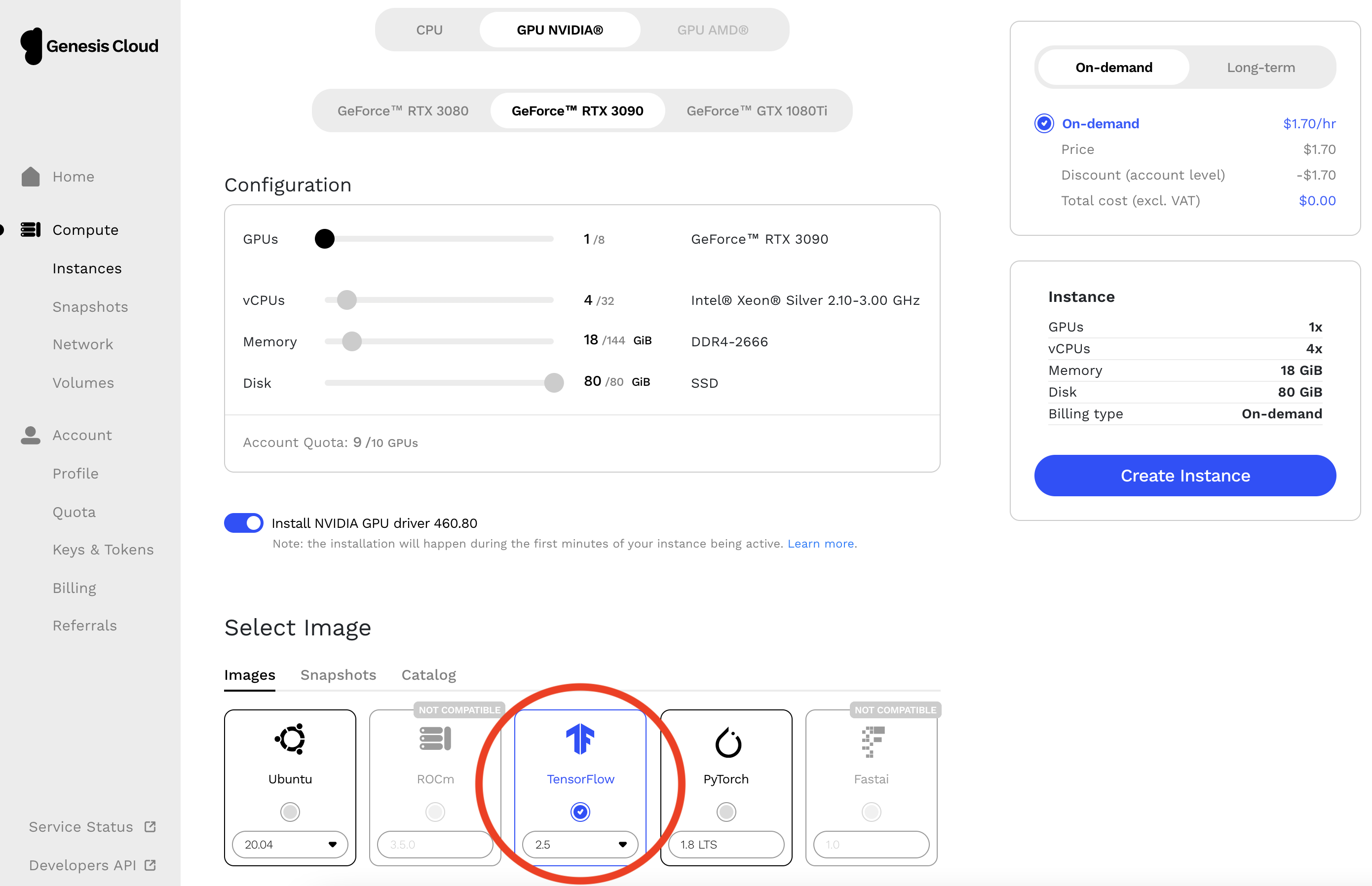Expand the TensorFlow version 2.5 dropdown
The height and width of the screenshot is (886, 1372).
580,844
